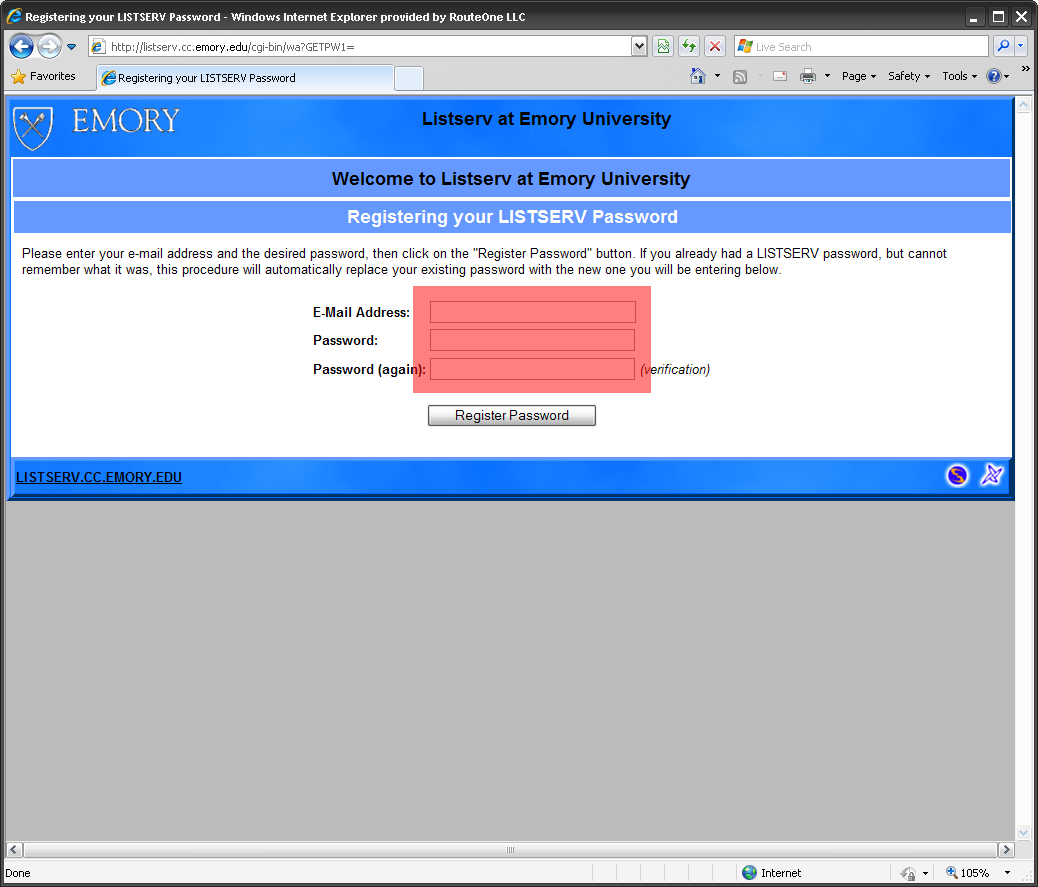The height and width of the screenshot is (887, 1038).
Task: Show more command bar items chevron
Action: (x=1025, y=68)
